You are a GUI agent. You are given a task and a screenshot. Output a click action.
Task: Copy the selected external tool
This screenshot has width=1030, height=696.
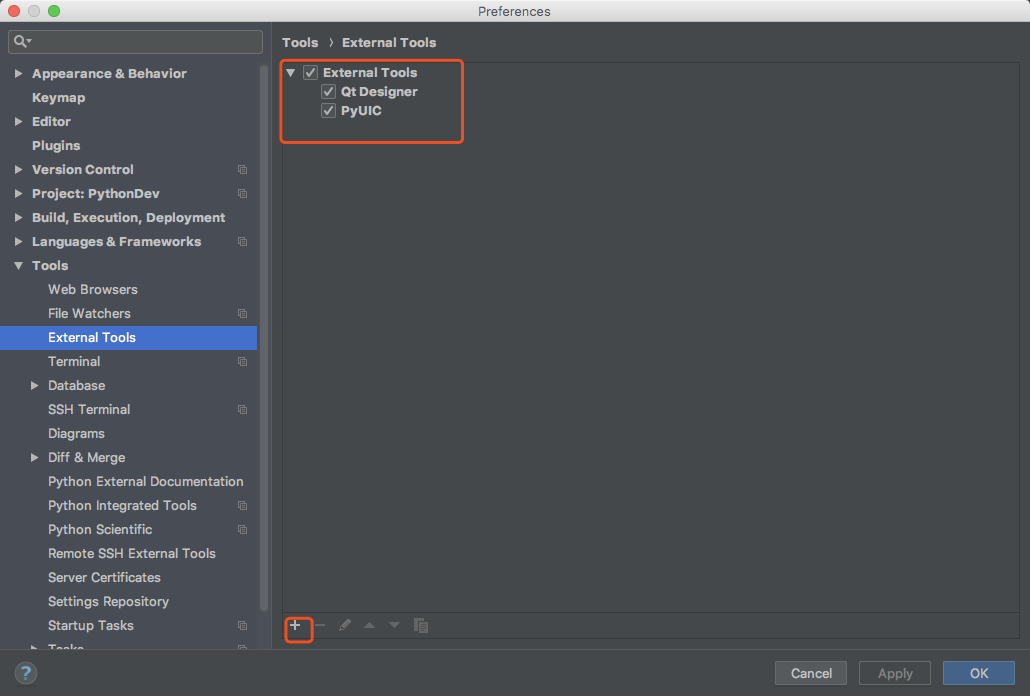(421, 625)
